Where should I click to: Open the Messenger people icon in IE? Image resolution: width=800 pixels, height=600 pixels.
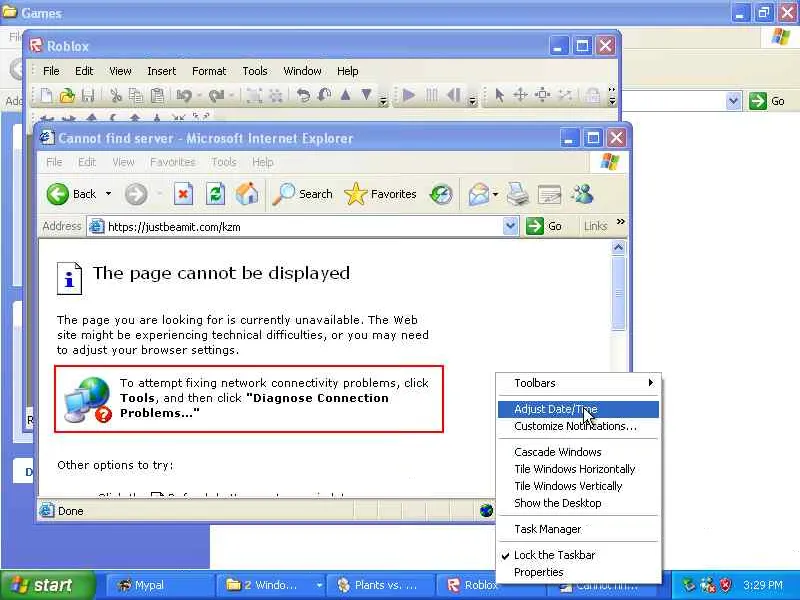pyautogui.click(x=582, y=194)
